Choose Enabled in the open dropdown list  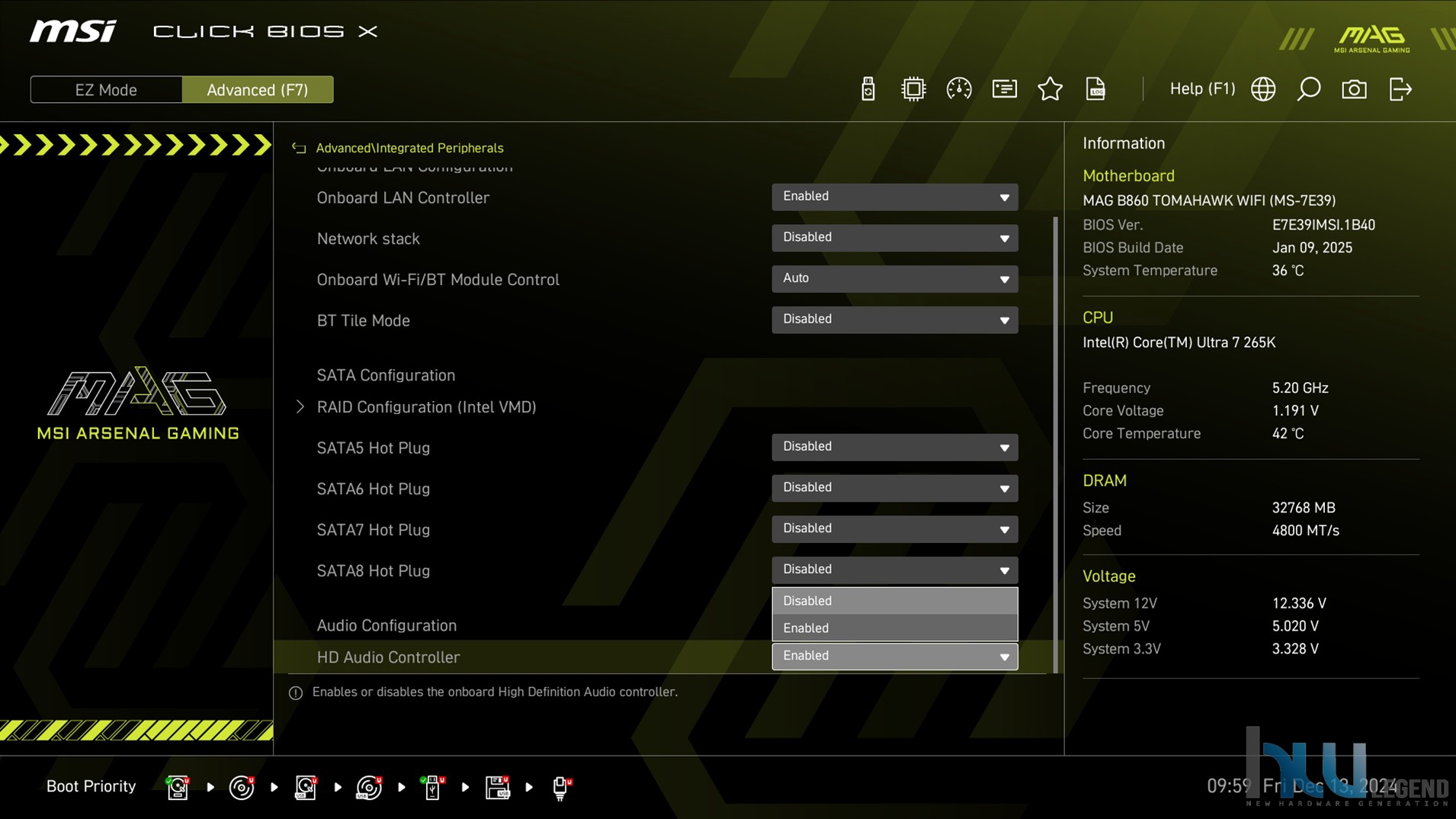pos(894,628)
